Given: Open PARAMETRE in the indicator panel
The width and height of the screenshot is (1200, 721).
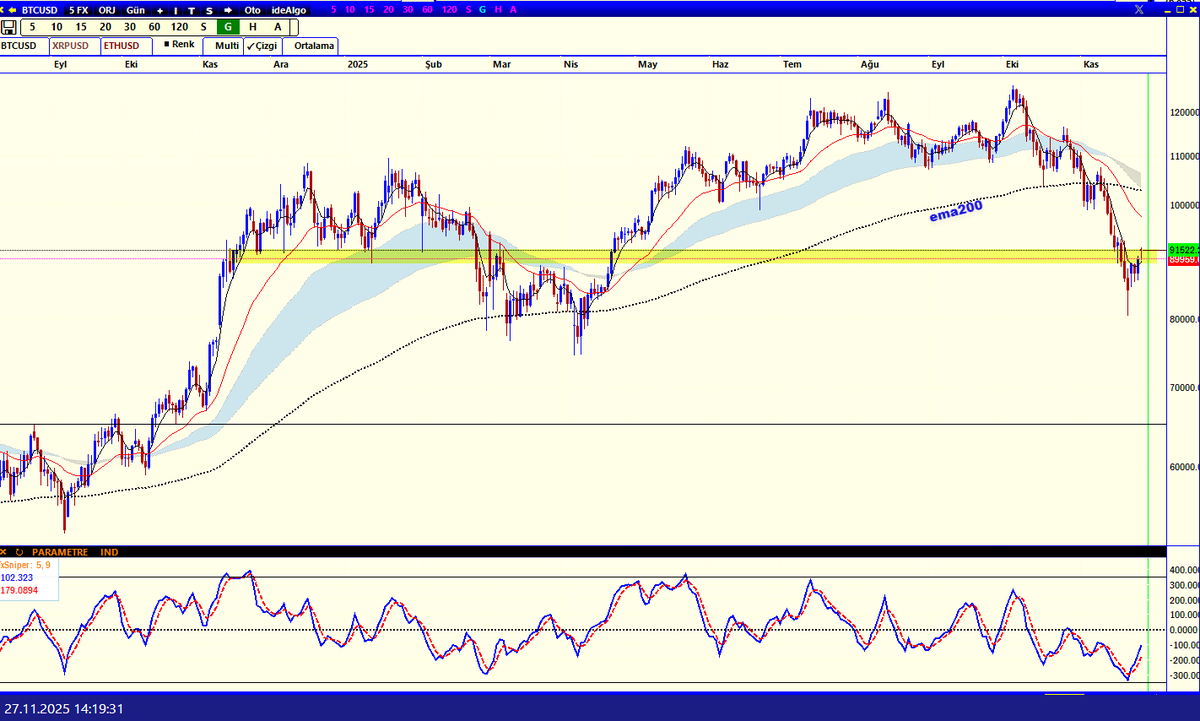Looking at the screenshot, I should (60, 552).
